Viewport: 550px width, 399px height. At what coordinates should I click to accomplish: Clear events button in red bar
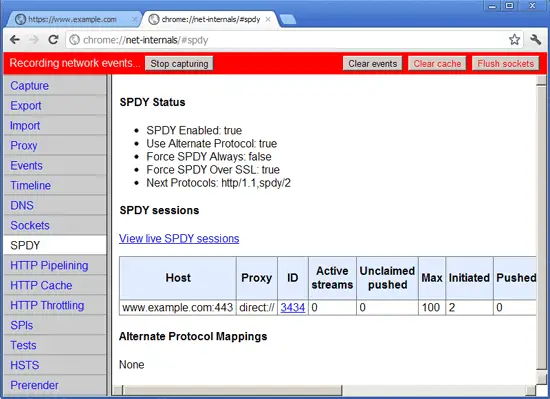[373, 63]
